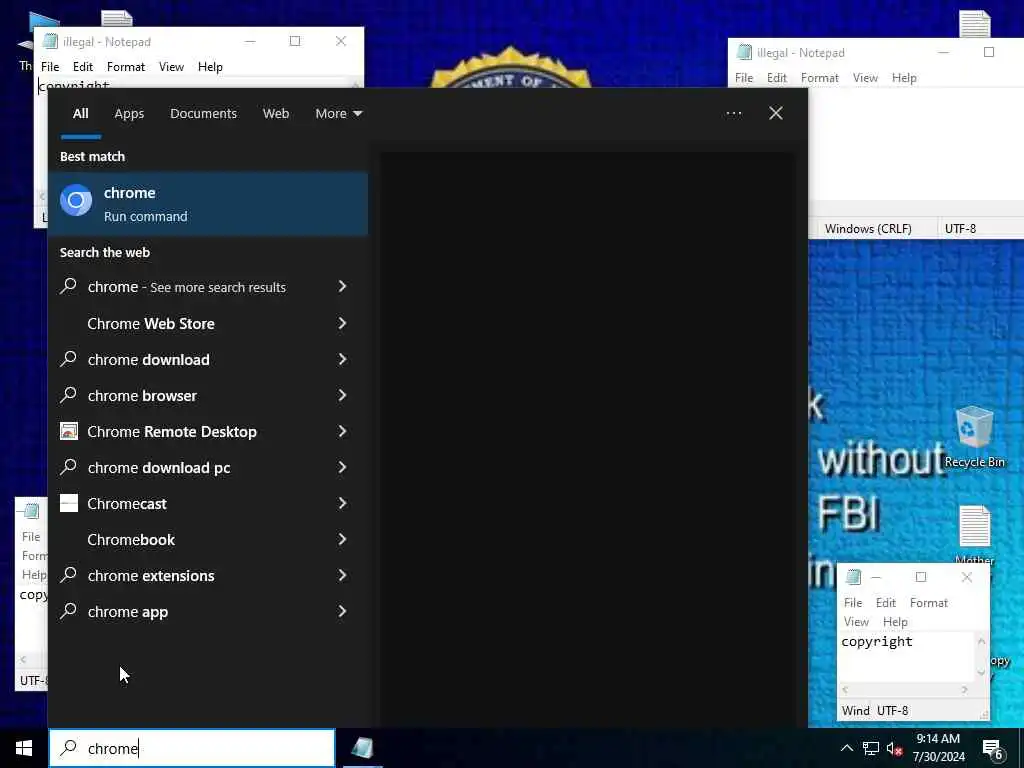
Task: Click UTF-8 status entry in top-right Notepad
Action: (960, 229)
